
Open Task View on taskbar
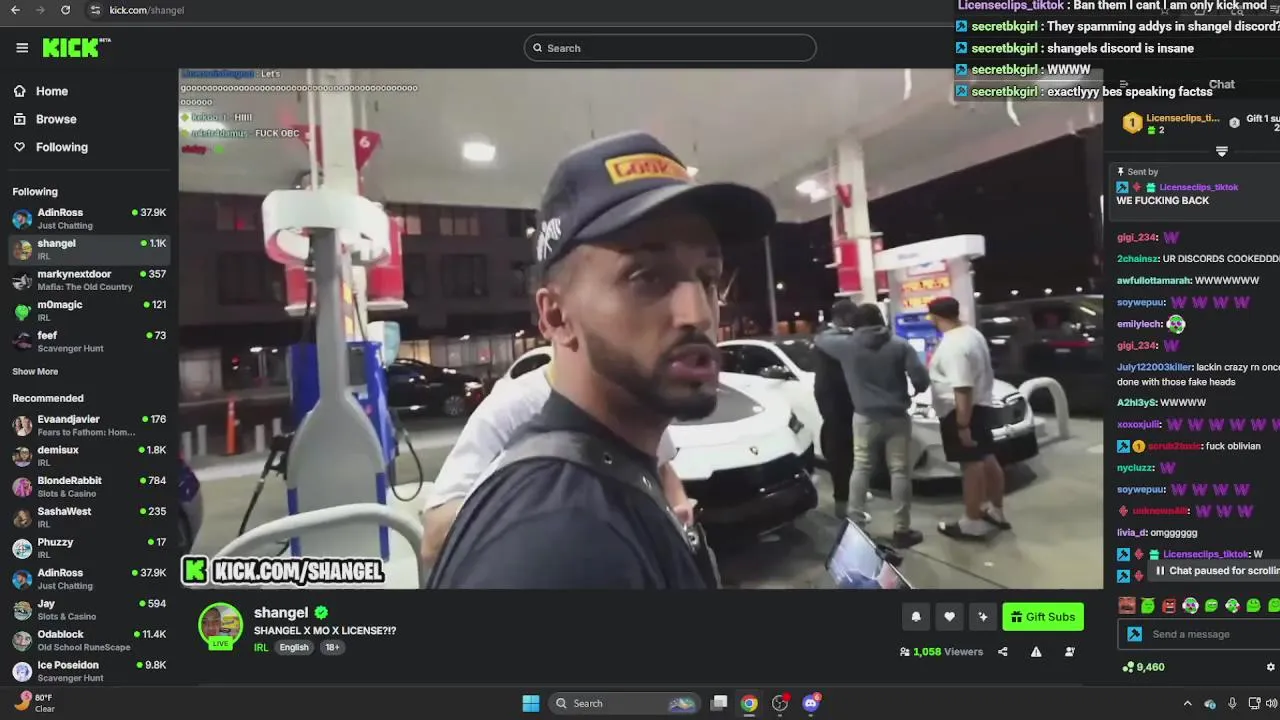coord(719,703)
